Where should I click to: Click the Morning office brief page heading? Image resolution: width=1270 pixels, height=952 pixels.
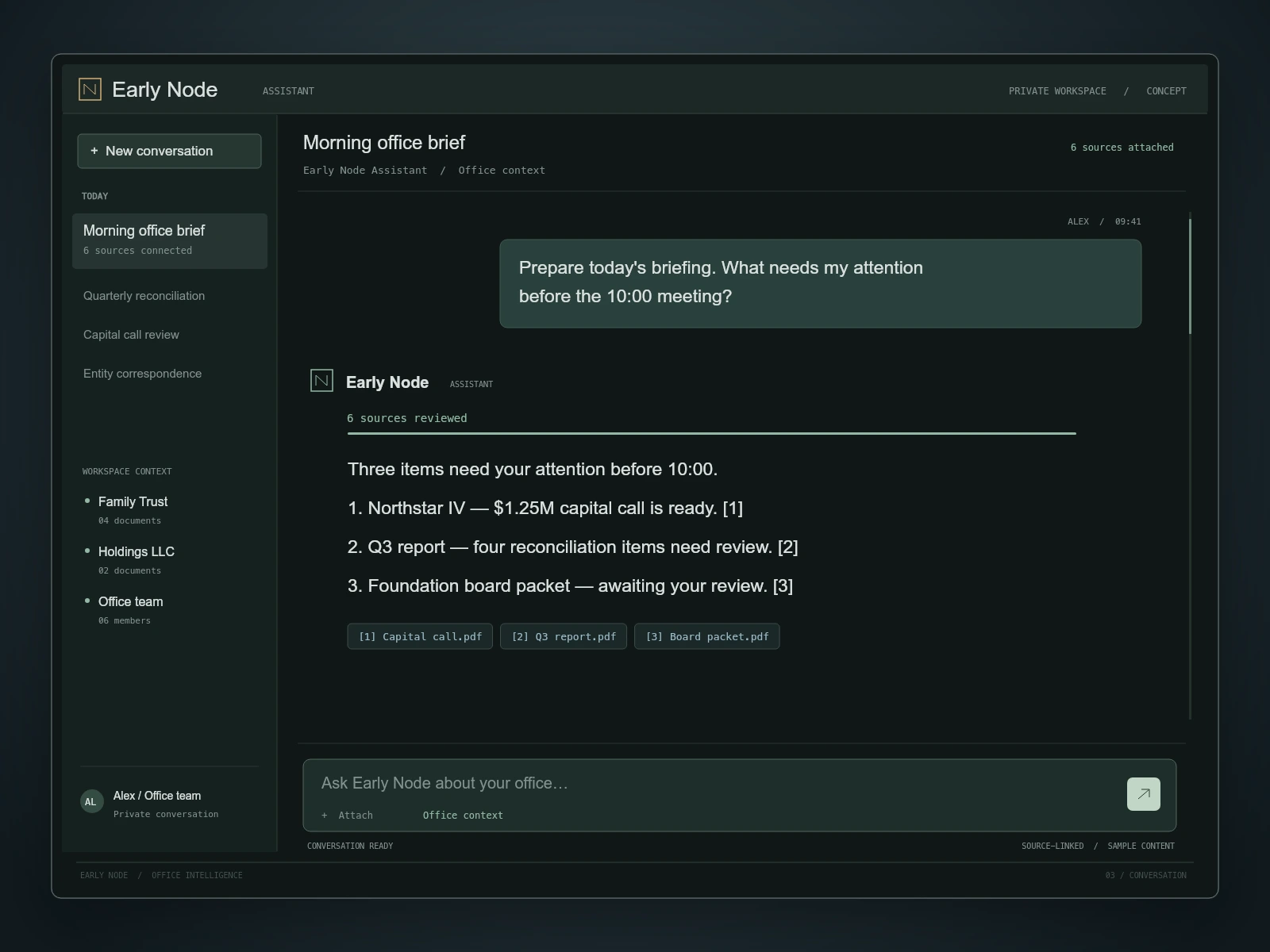384,143
